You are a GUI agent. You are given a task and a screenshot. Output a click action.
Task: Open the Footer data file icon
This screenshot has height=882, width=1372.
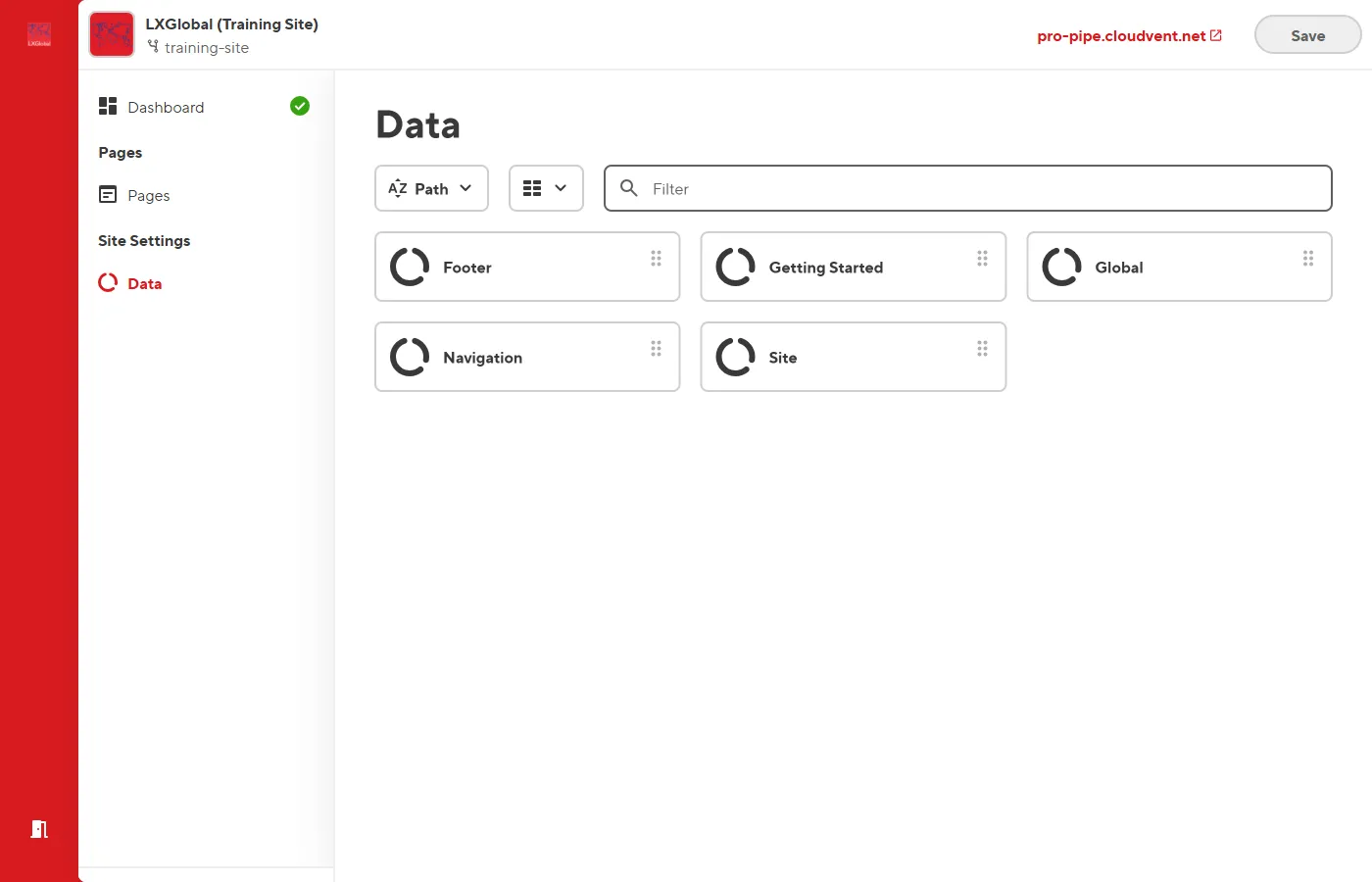coord(409,266)
